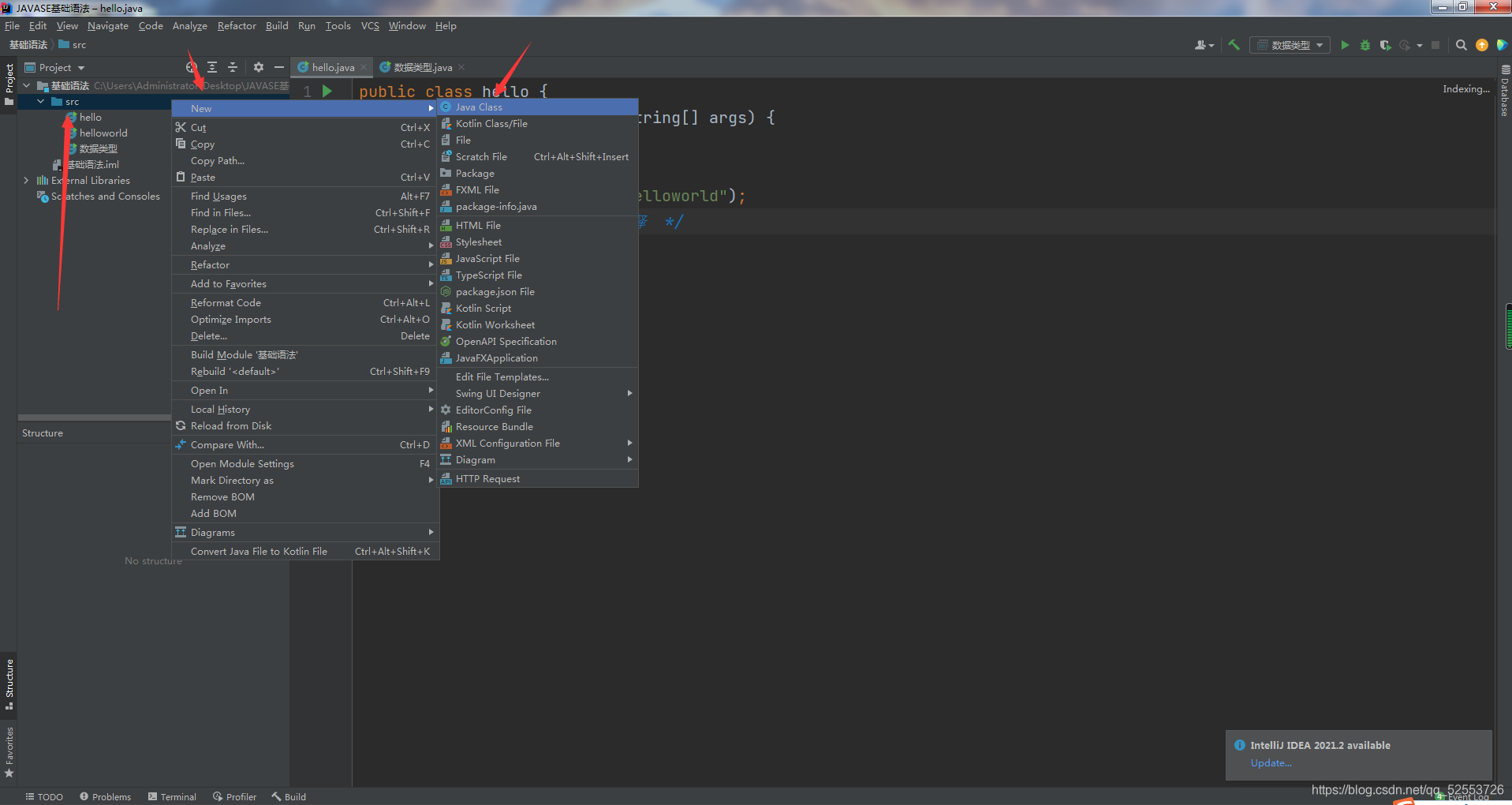Image resolution: width=1512 pixels, height=805 pixels.
Task: Open the Terminal tool window
Action: tap(172, 796)
